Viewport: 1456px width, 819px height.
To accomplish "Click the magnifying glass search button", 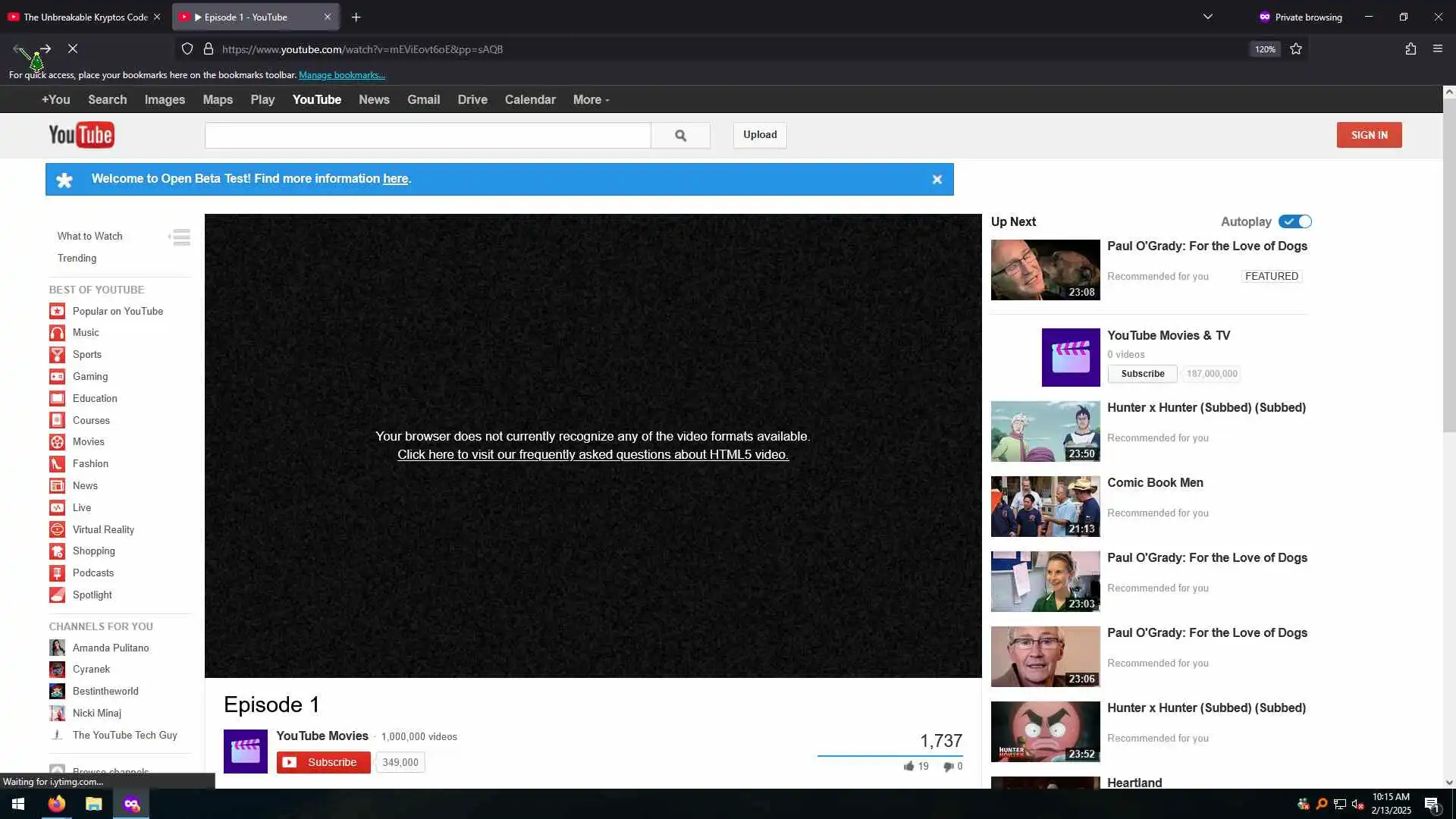I will coord(680,135).
